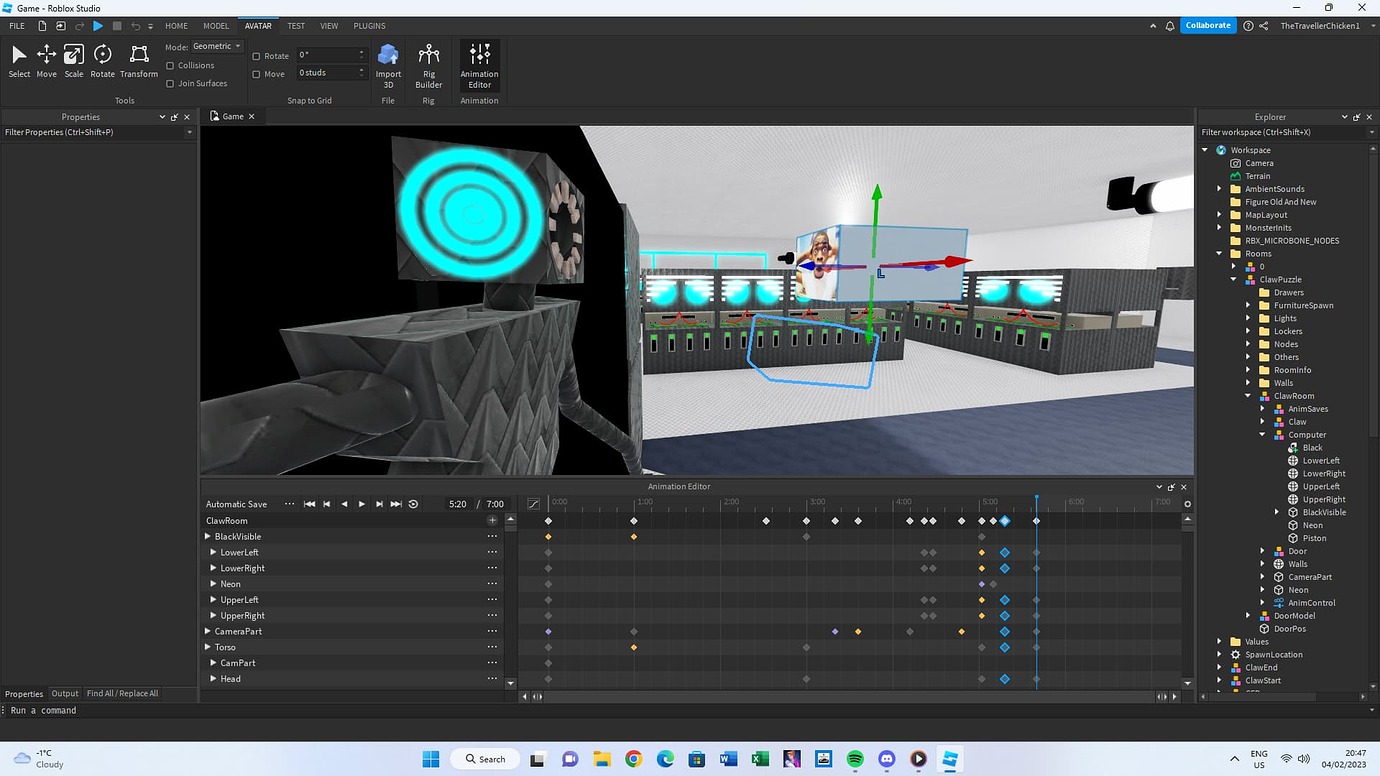Enable the Collisions checkbox

point(171,66)
